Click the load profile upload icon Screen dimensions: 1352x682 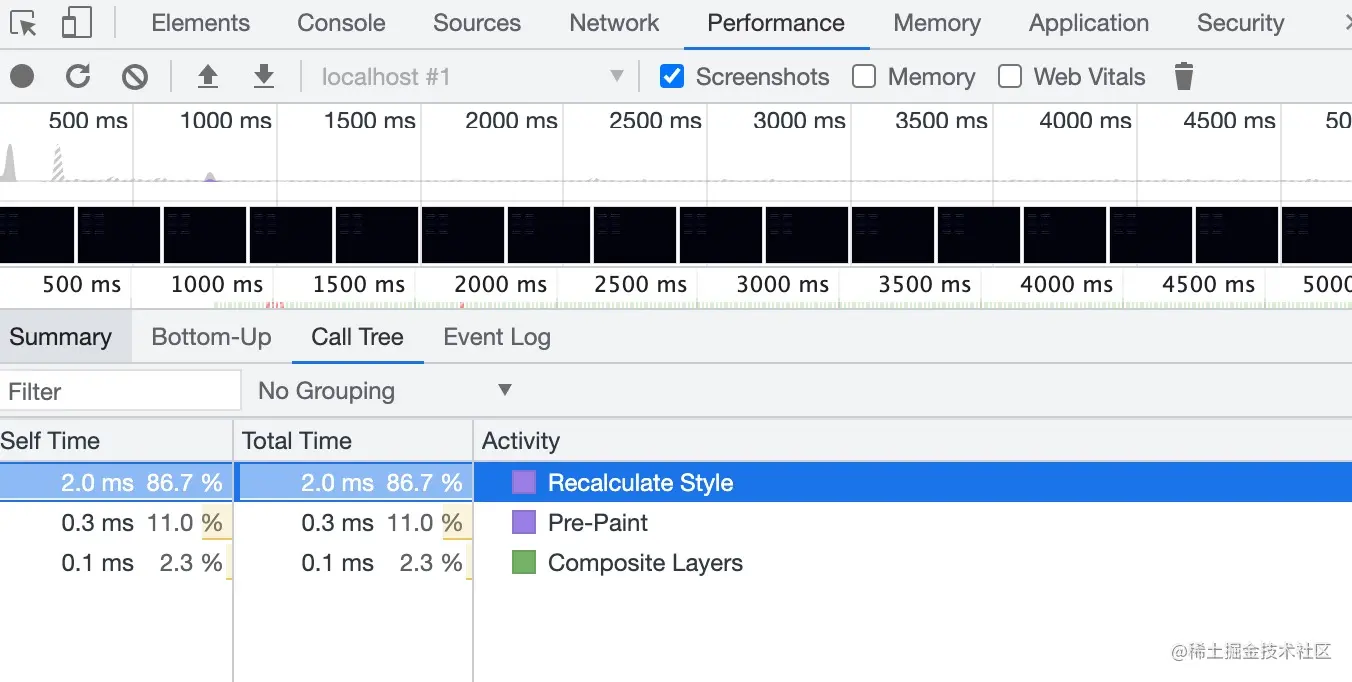tap(207, 76)
